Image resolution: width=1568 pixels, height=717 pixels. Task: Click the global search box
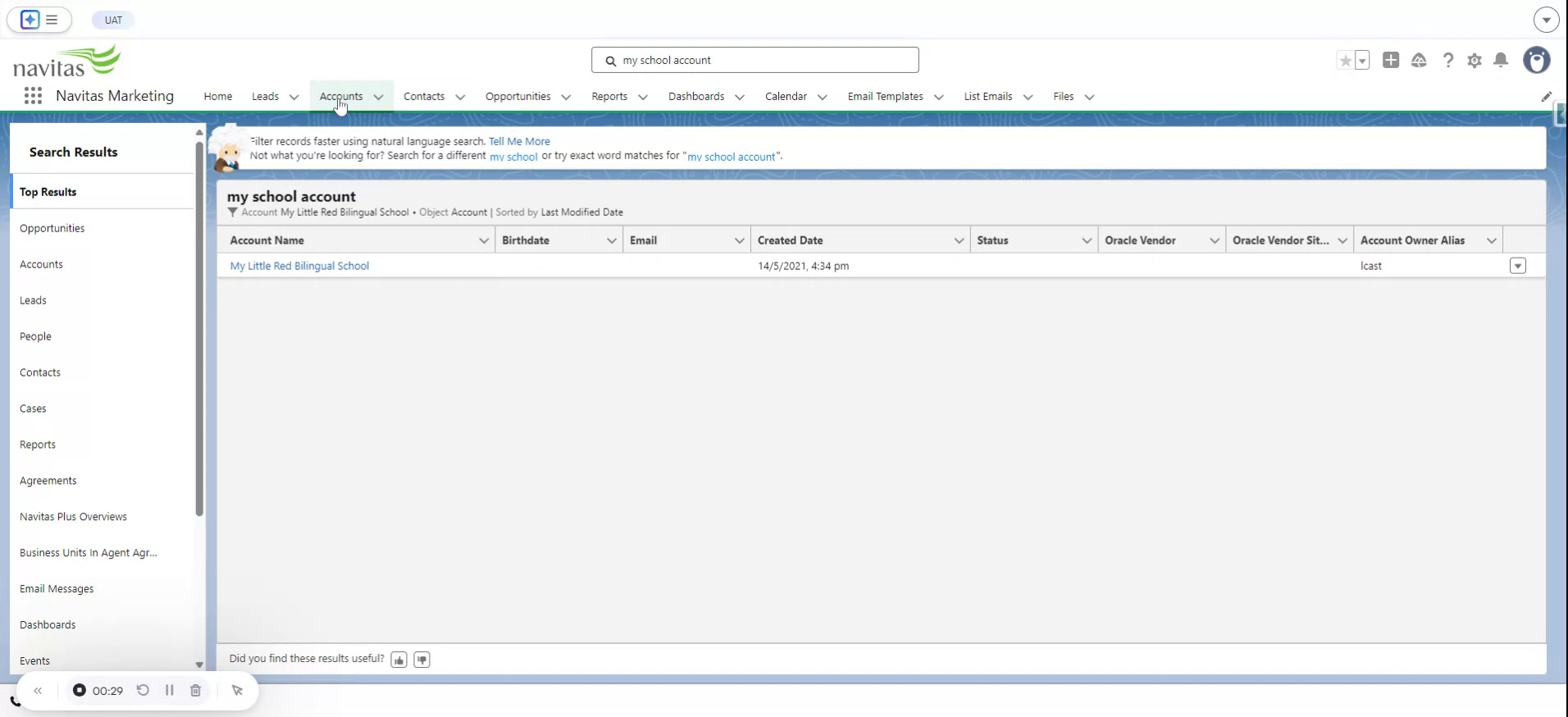[754, 60]
